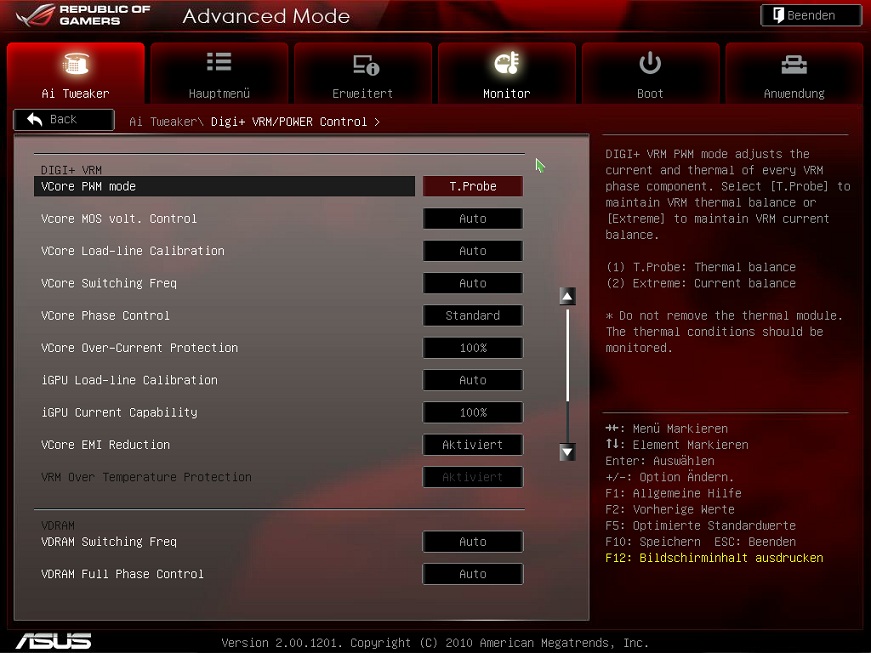Screen dimensions: 871x653
Task: Select the VCore Over-Current Protection label
Action: click(x=139, y=348)
